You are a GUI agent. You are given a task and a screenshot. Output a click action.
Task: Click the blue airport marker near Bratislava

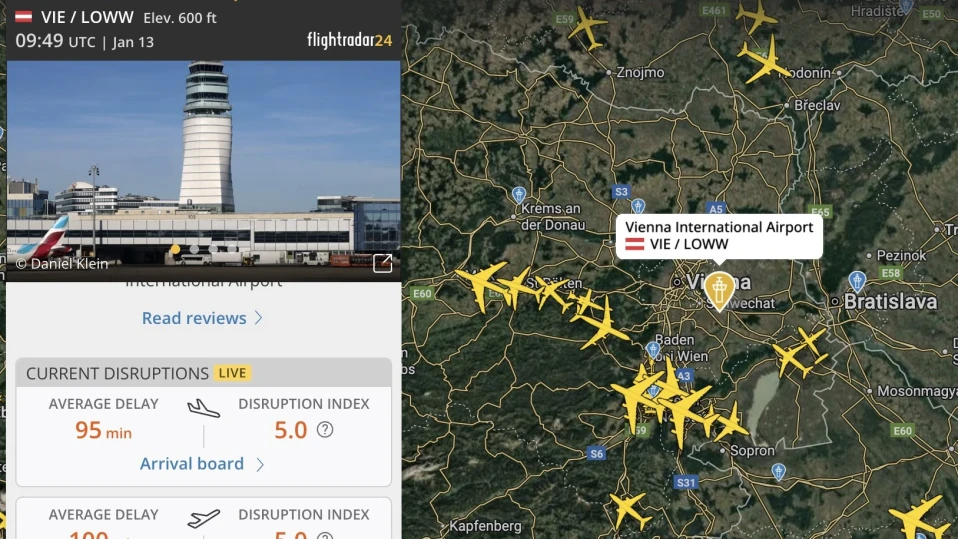pos(857,282)
